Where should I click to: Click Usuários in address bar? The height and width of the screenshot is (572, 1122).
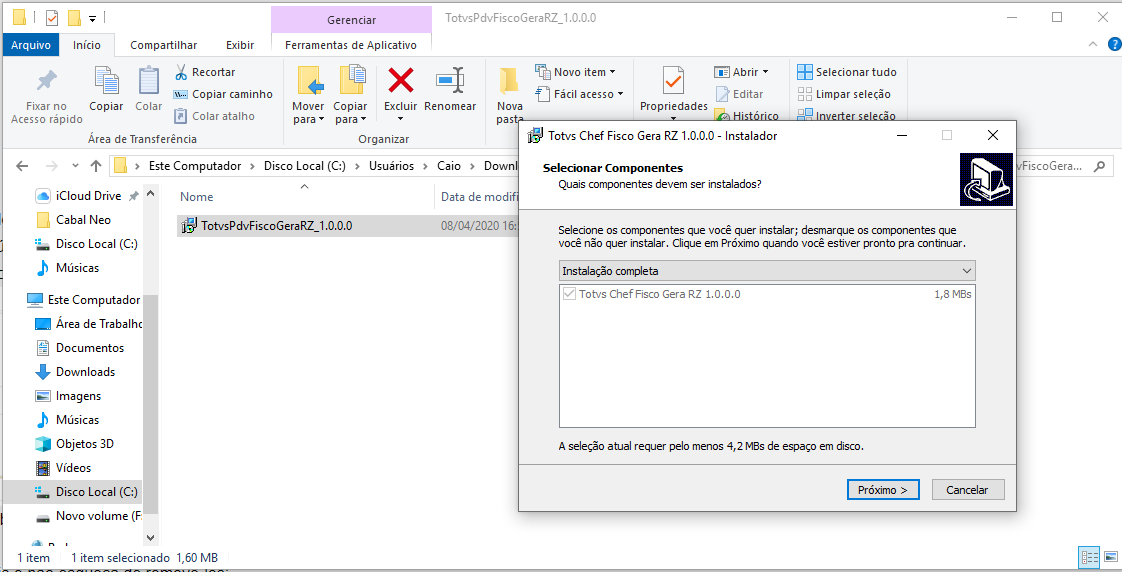pyautogui.click(x=391, y=166)
